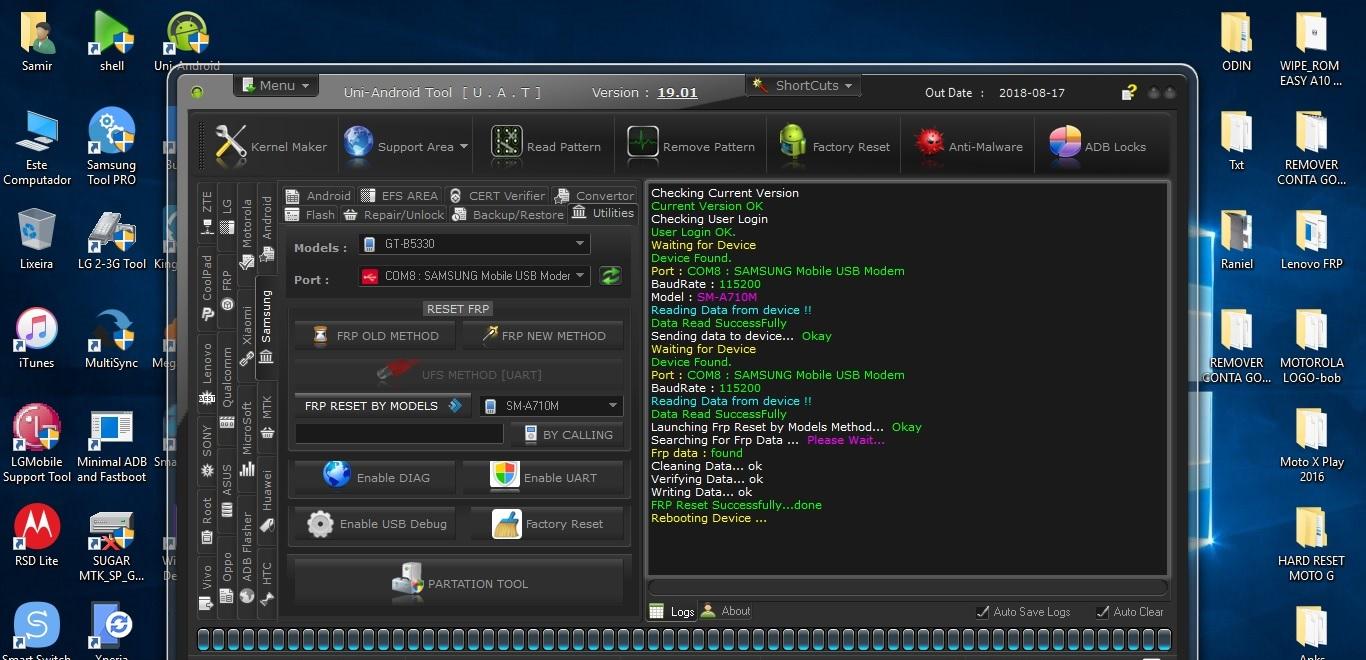Click the green power indicator icon

(x=197, y=92)
